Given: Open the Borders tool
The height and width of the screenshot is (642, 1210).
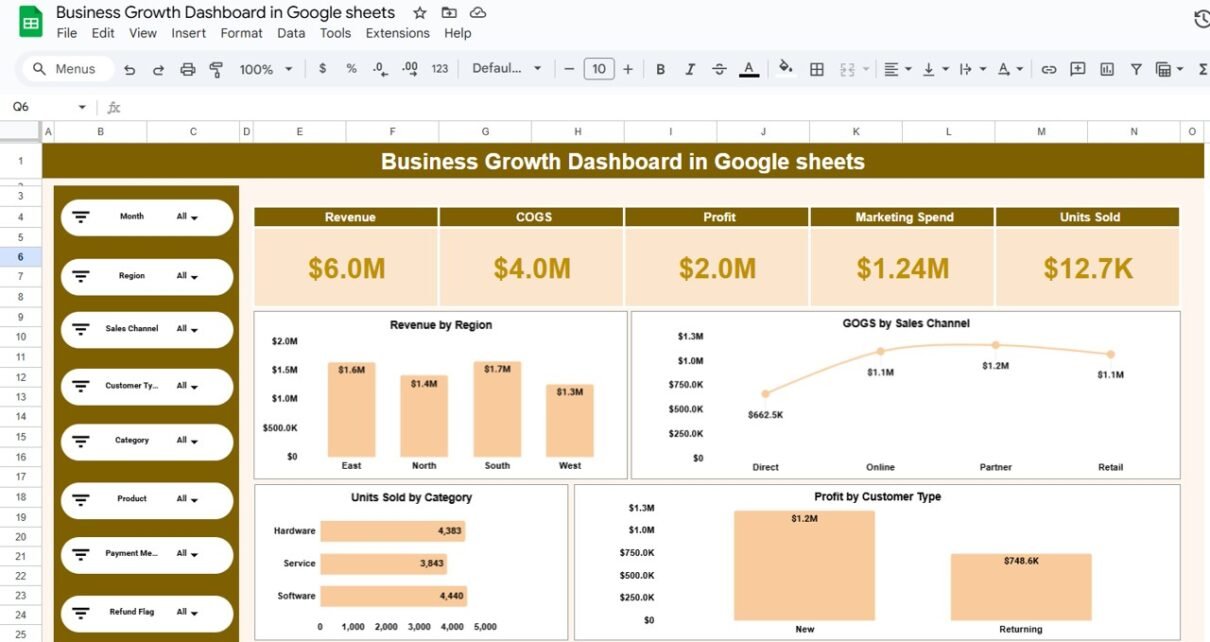Looking at the screenshot, I should pos(816,69).
